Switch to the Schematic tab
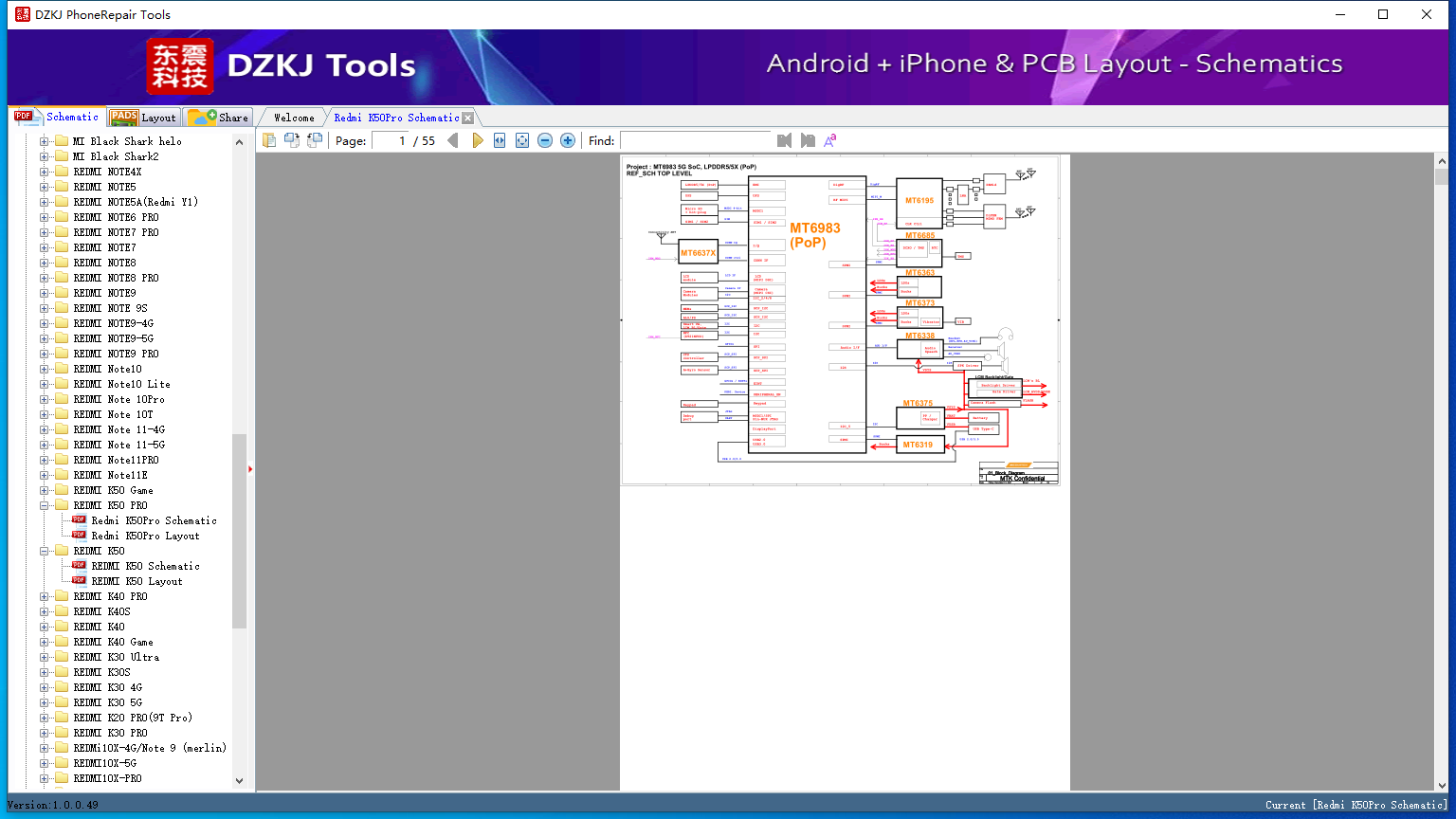Screen dimensions: 1456x819 point(57,117)
